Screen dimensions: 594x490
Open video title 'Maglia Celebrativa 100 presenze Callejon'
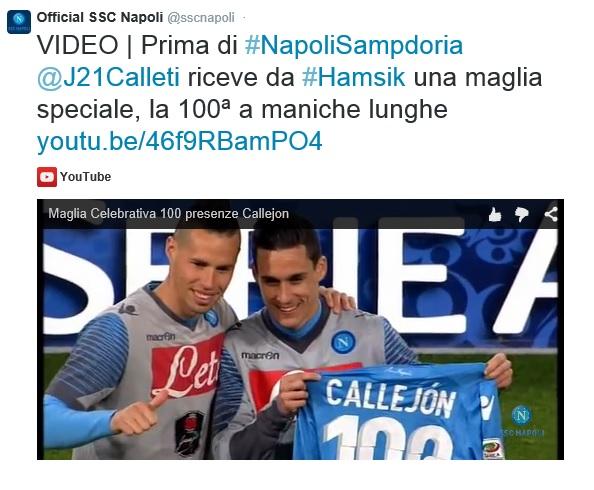coord(169,214)
